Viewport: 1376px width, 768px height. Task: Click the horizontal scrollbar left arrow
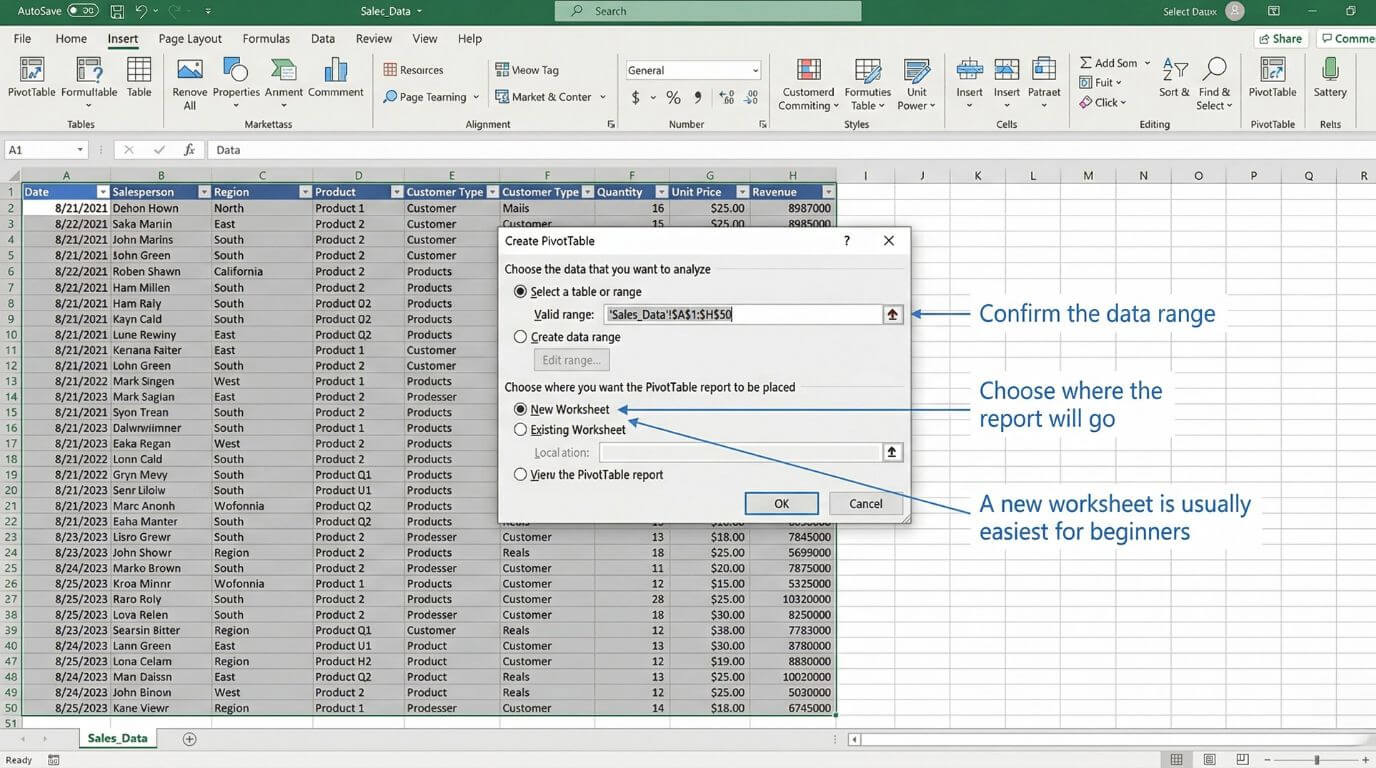(853, 739)
